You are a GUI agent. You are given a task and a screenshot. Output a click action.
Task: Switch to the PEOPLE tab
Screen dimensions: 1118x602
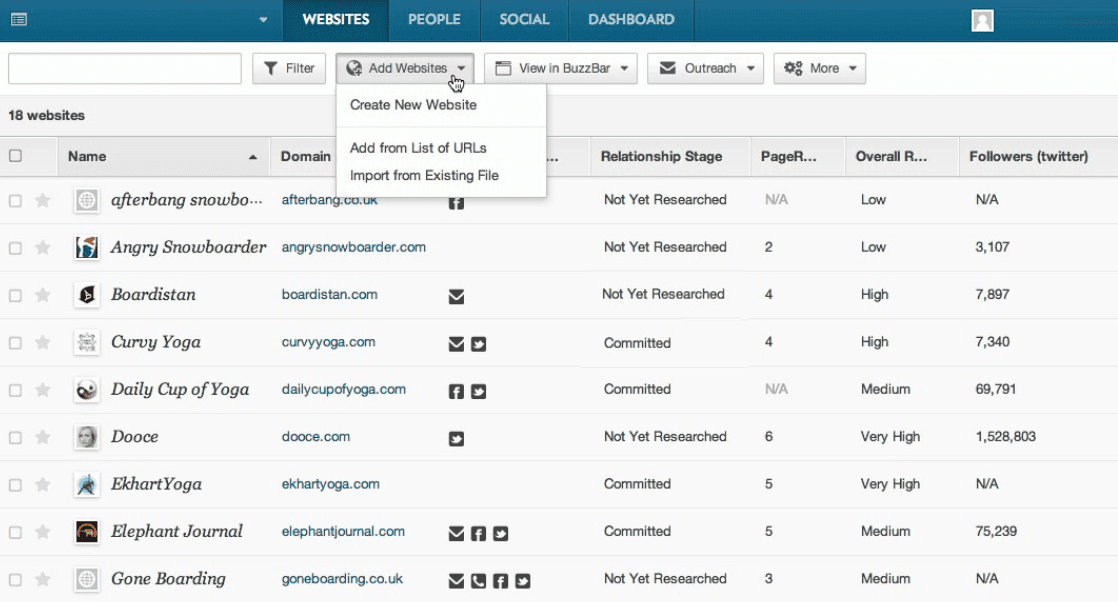click(434, 19)
